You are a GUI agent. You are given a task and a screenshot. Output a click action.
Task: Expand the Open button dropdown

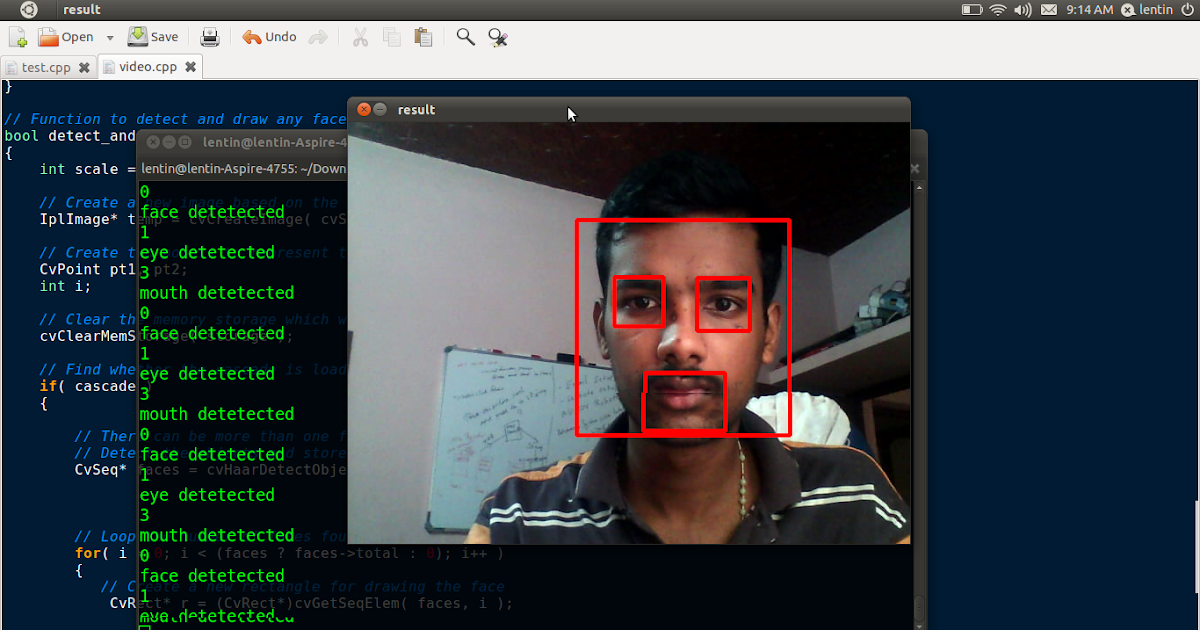(110, 36)
